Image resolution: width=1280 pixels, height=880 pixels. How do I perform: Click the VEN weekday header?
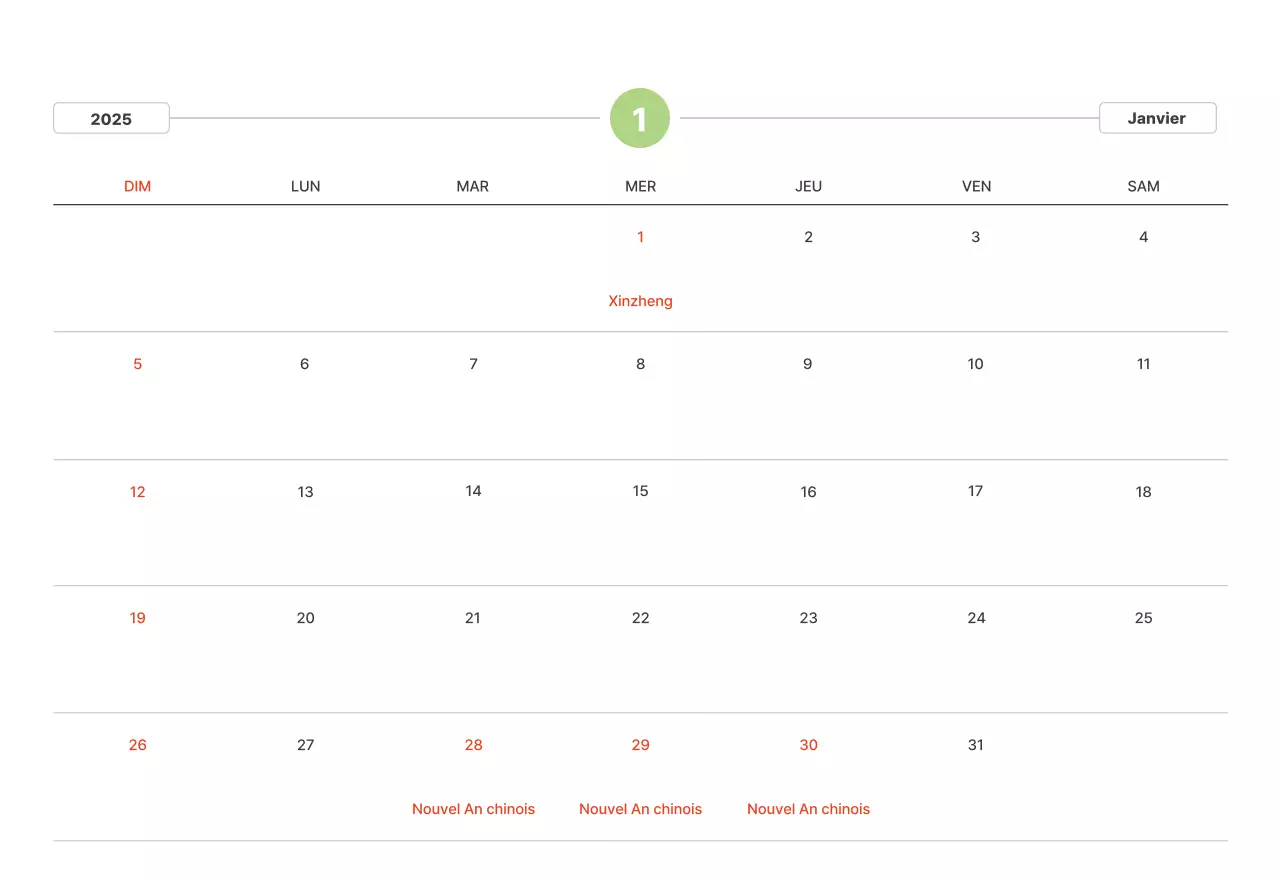[976, 186]
